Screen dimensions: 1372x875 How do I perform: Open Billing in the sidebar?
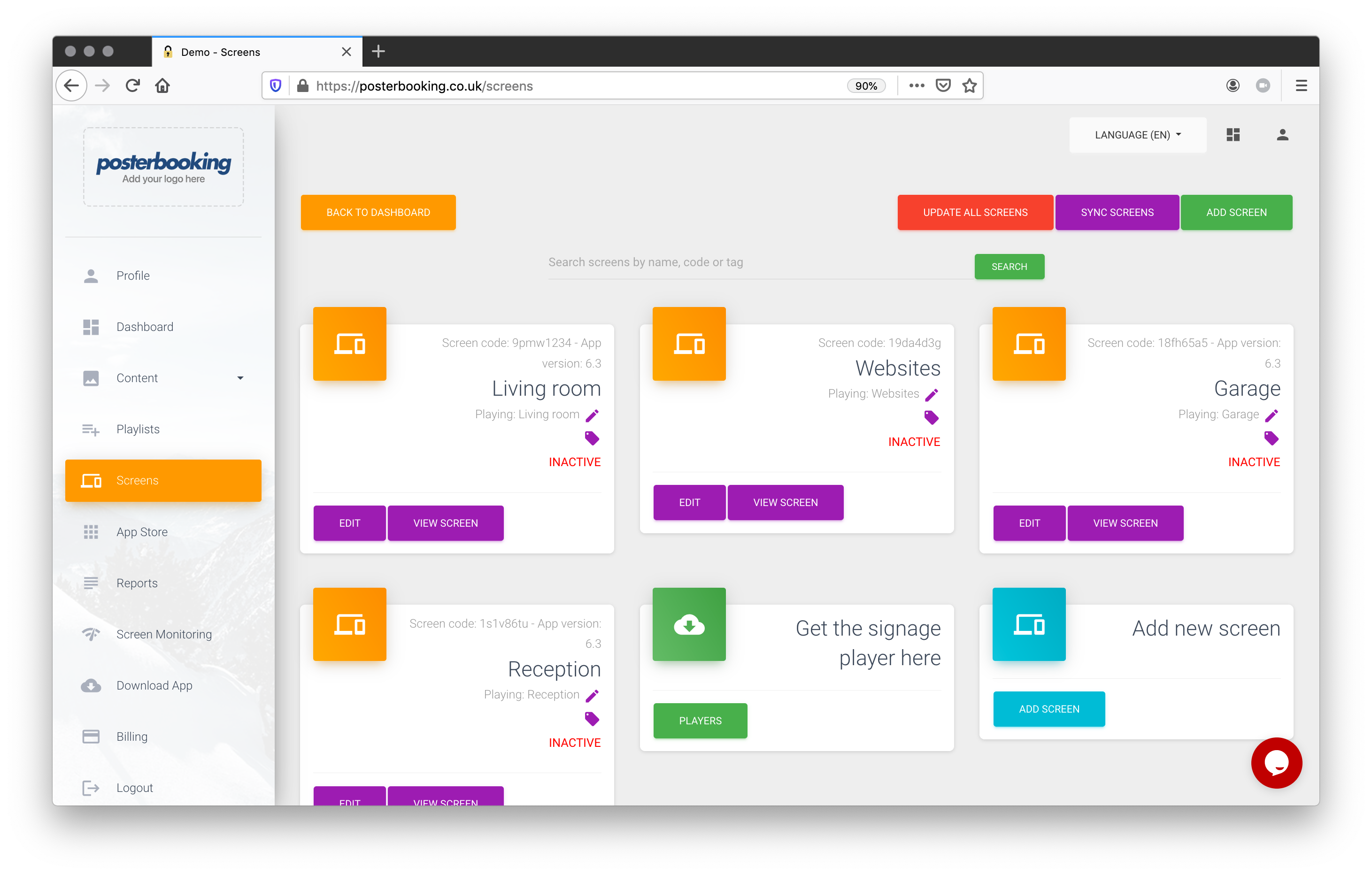[163, 736]
